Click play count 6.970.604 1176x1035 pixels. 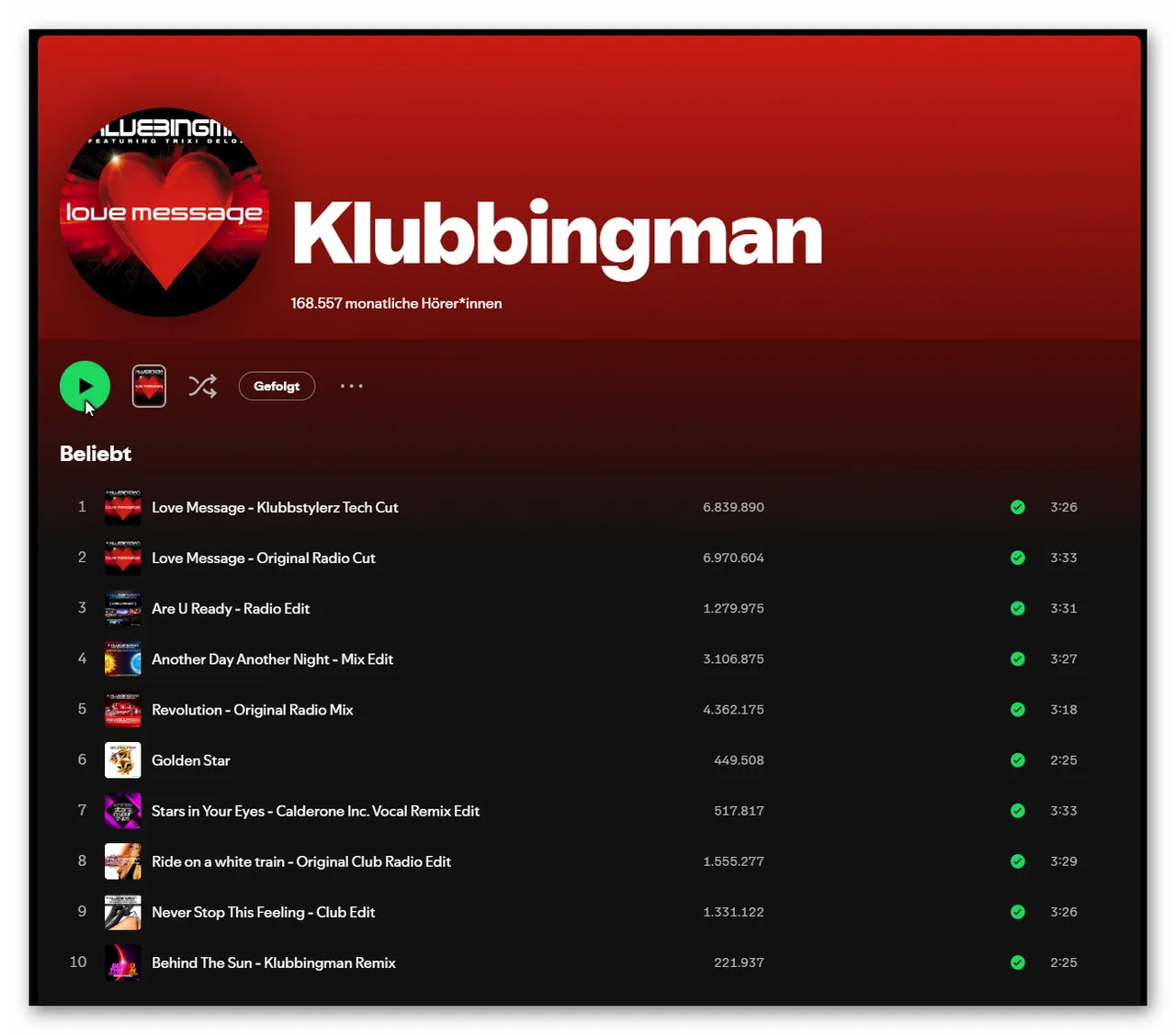pyautogui.click(x=733, y=557)
